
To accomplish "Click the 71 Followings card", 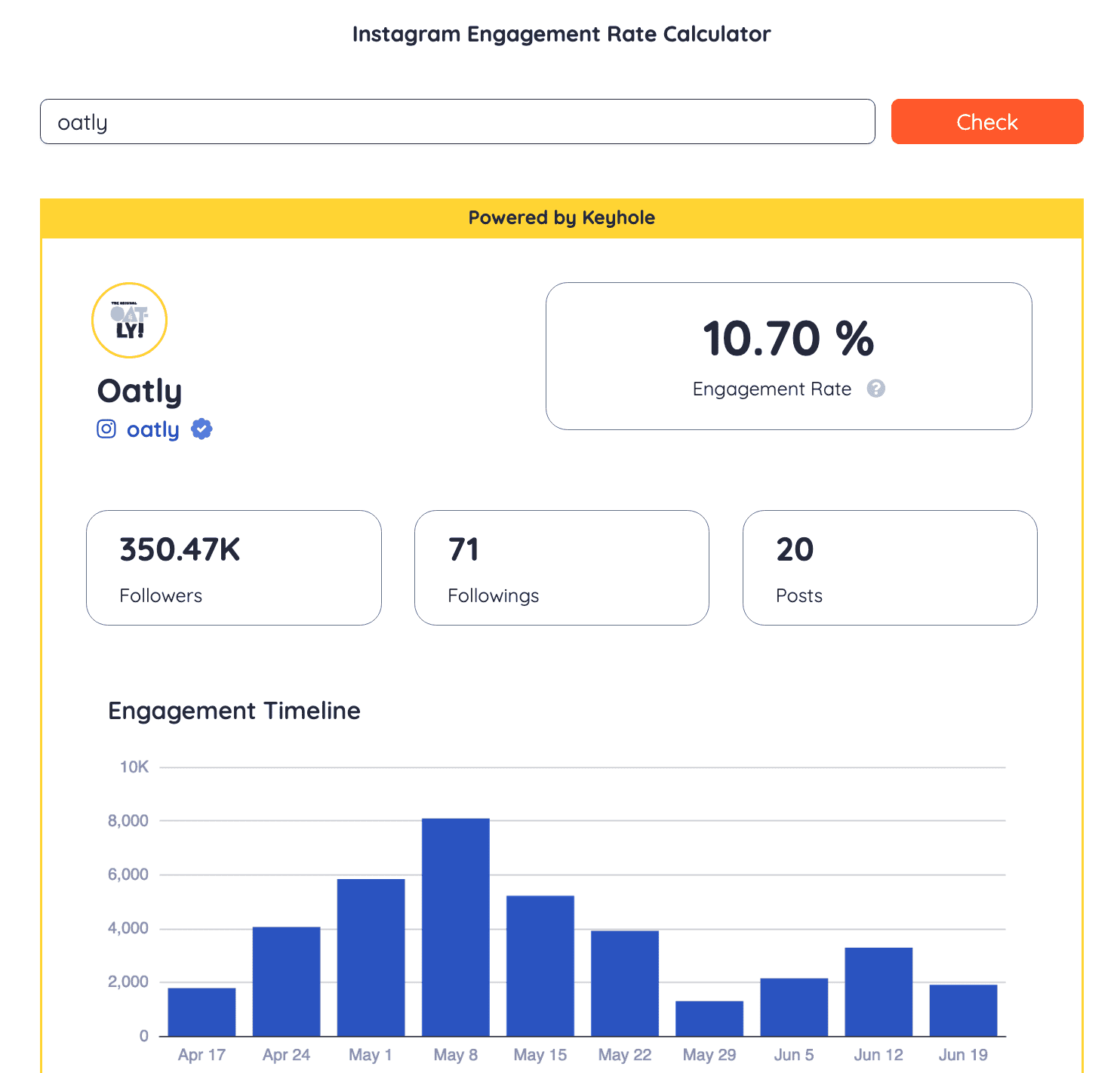I will pyautogui.click(x=562, y=567).
